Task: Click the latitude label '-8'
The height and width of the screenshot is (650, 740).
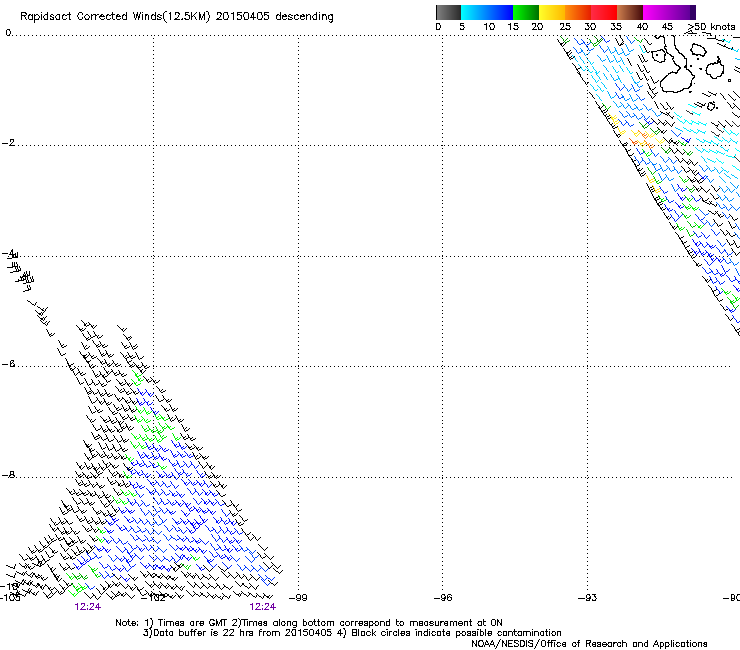Action: [8, 474]
